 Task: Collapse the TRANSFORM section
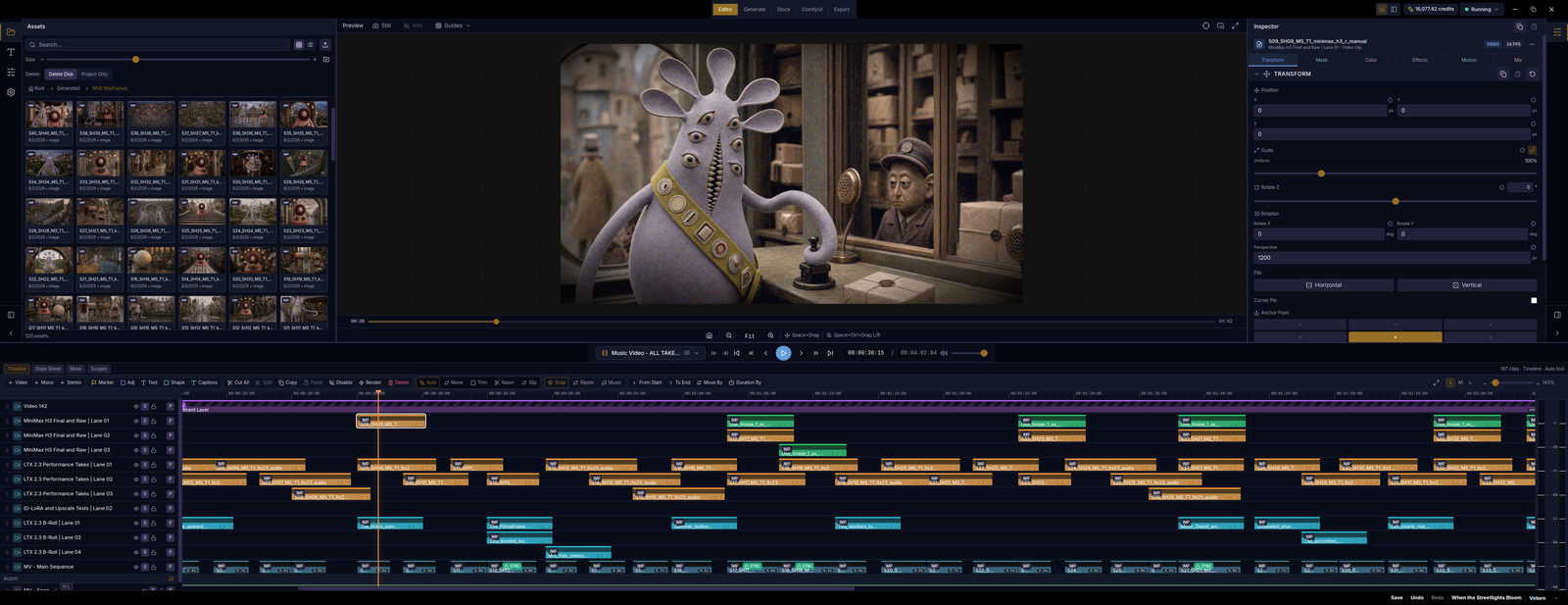click(1256, 74)
